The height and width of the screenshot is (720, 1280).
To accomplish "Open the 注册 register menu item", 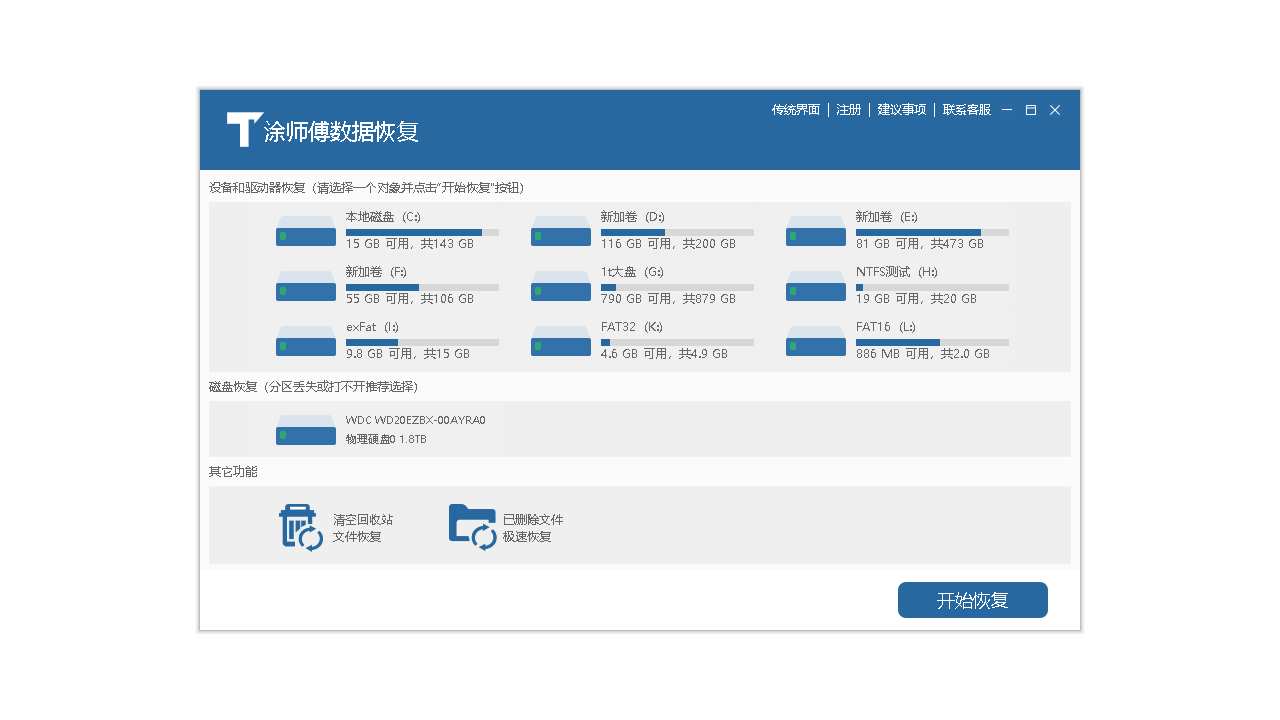I will tap(848, 110).
